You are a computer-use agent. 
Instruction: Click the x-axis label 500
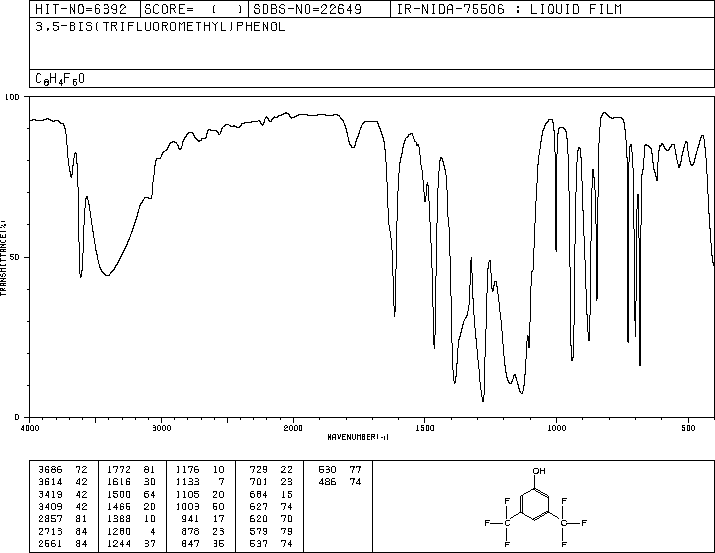pos(688,428)
